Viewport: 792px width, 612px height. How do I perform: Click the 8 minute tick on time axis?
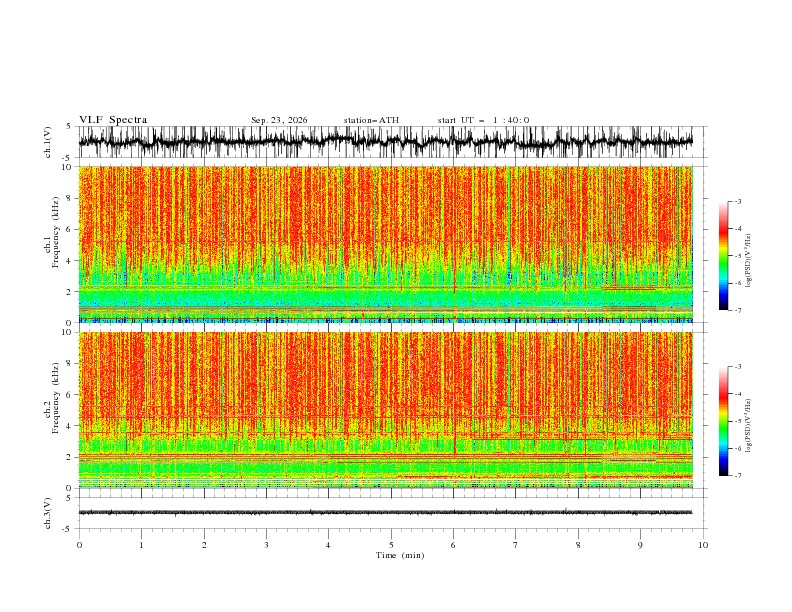[578, 545]
